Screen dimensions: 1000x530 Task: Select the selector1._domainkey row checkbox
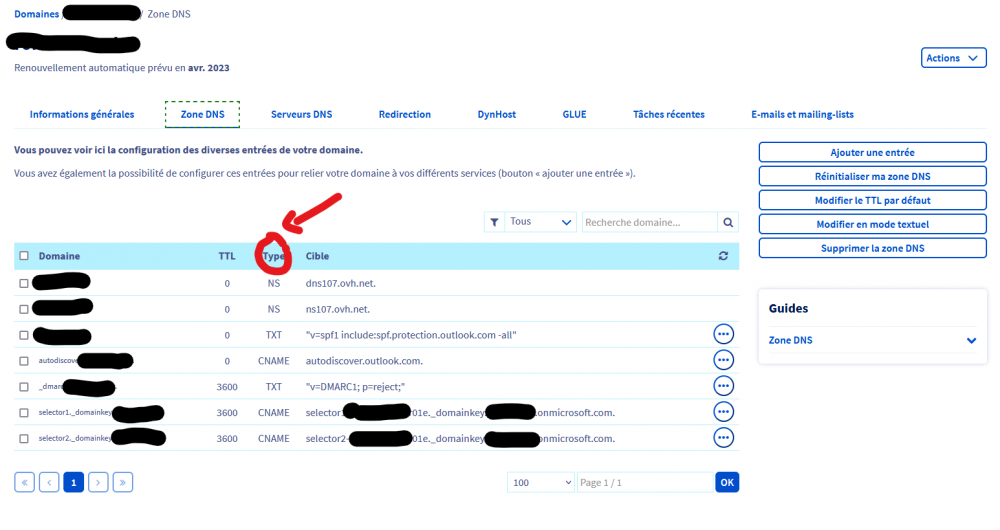coord(24,413)
